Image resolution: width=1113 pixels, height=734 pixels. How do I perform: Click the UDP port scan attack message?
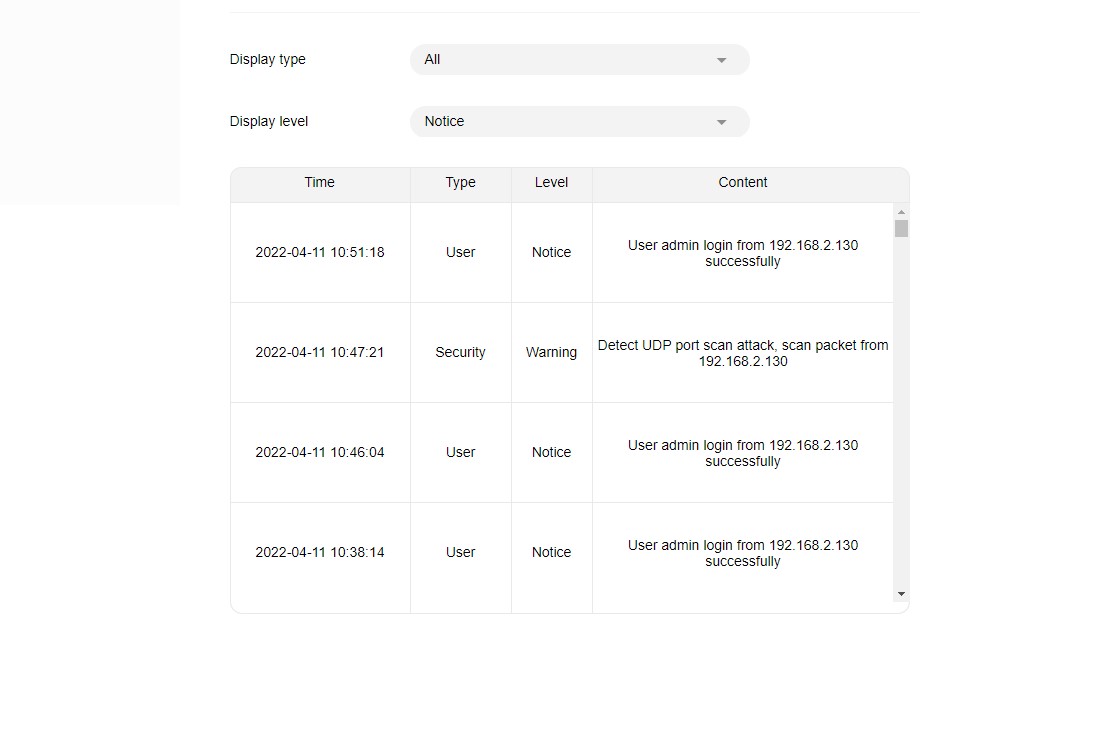(742, 353)
